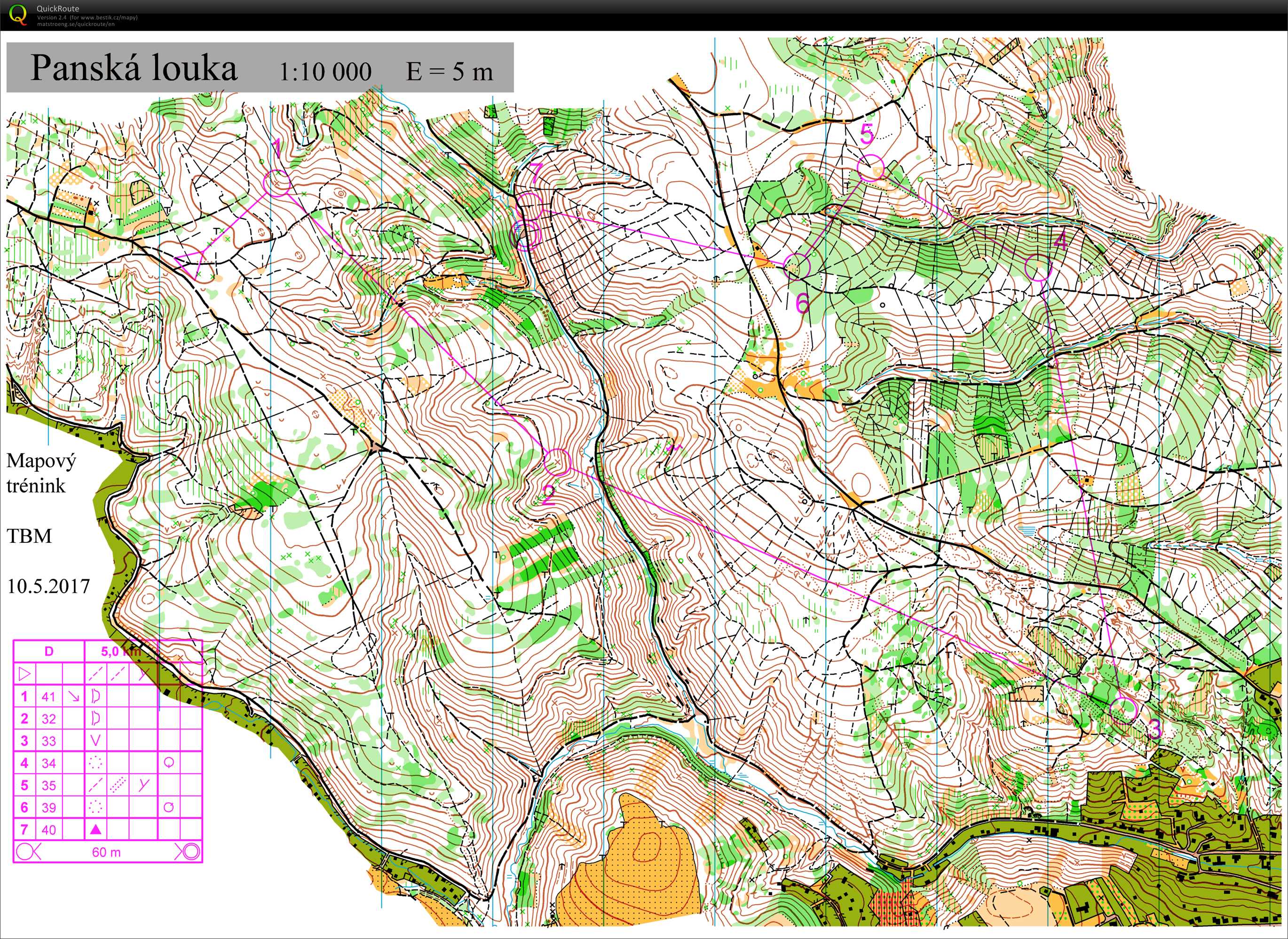Image resolution: width=1288 pixels, height=939 pixels.
Task: Click control circle 2 on the map
Action: pos(557,462)
